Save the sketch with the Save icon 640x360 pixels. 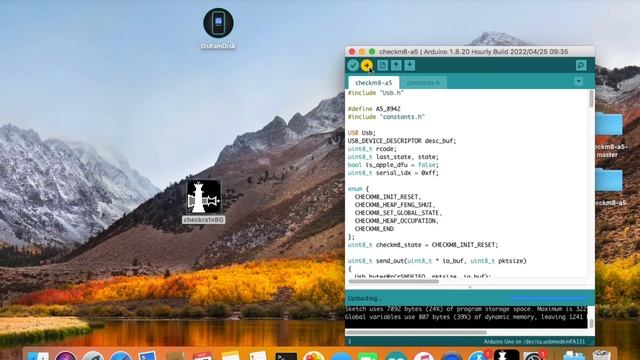click(409, 65)
